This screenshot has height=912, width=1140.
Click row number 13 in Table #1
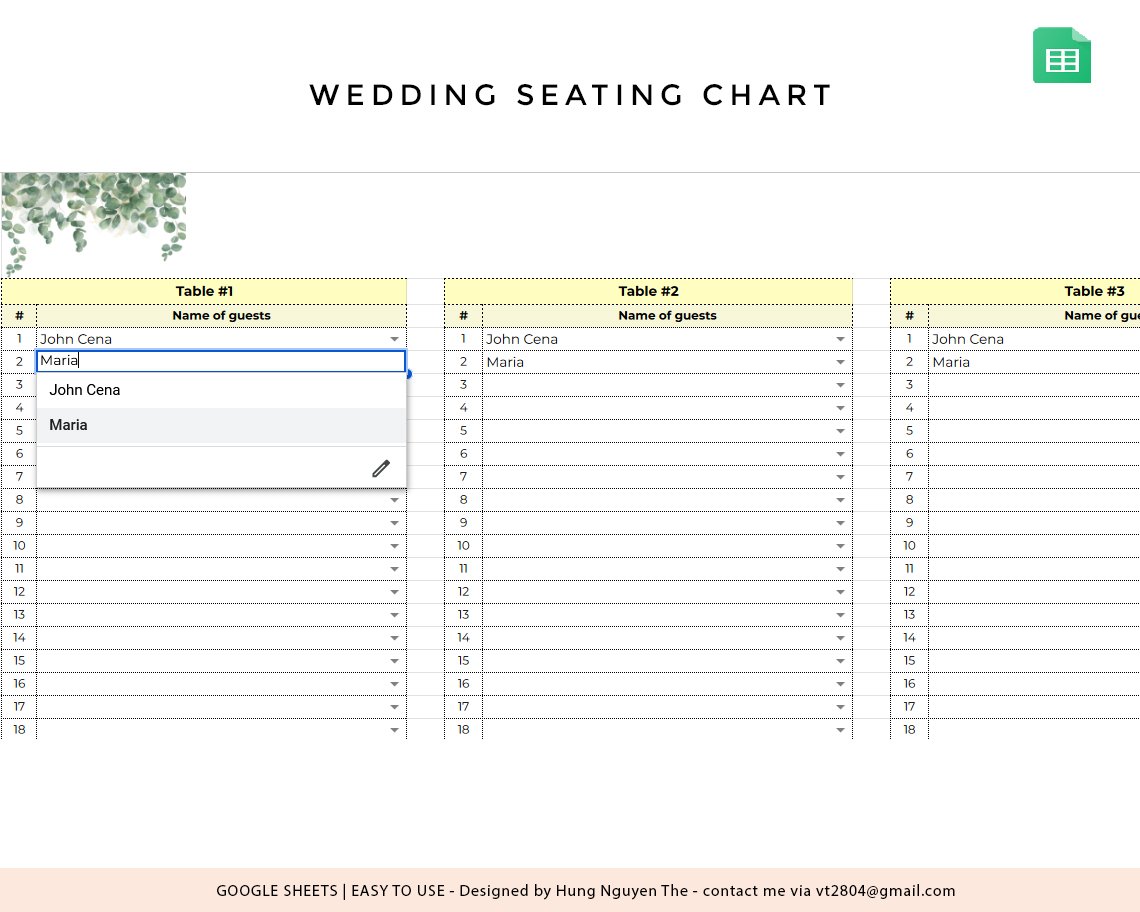tap(19, 615)
